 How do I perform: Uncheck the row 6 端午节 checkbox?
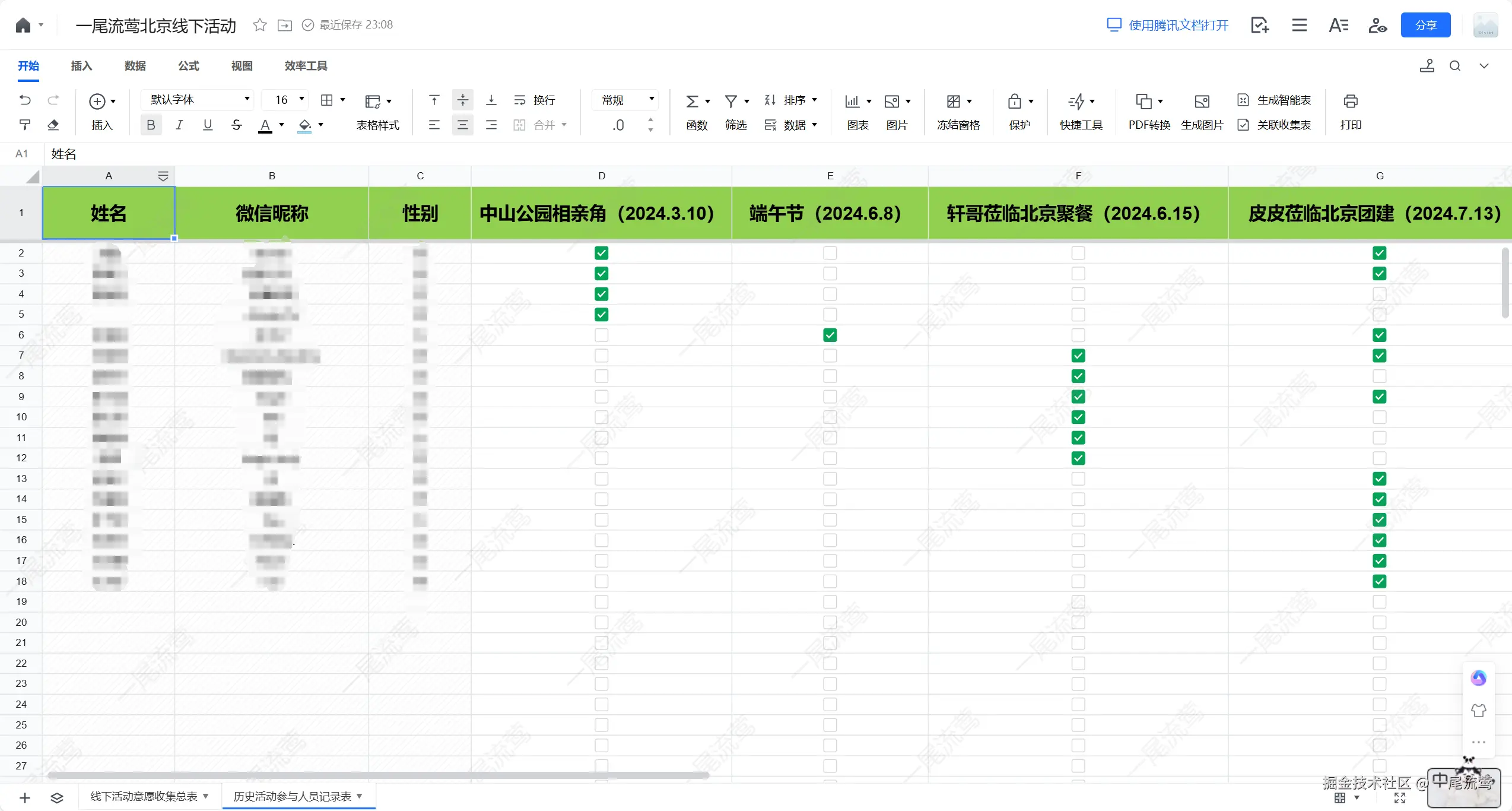click(830, 335)
